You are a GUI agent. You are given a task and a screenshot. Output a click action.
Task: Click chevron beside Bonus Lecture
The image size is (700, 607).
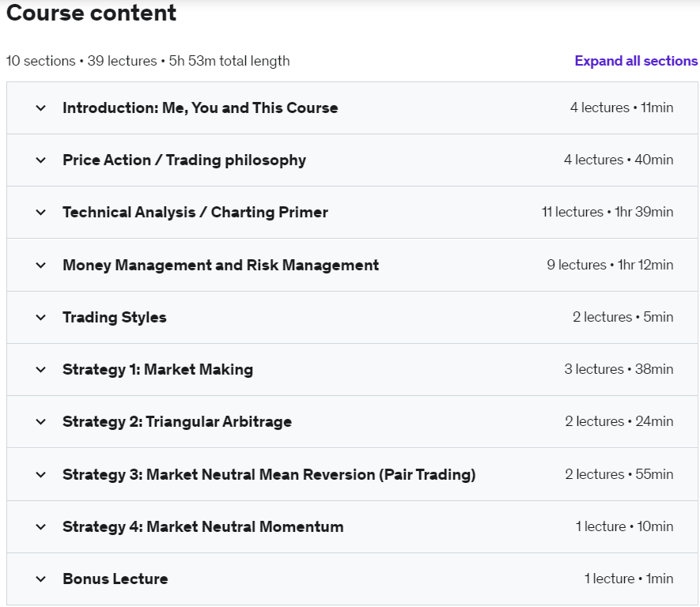point(41,579)
